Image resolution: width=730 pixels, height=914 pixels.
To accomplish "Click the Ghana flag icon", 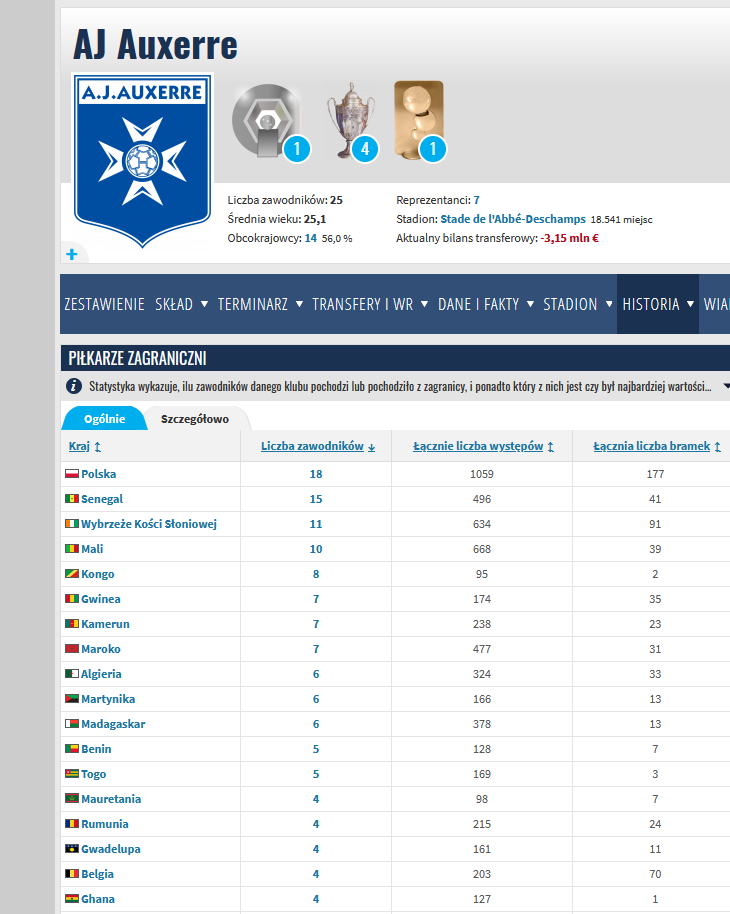I will click(x=72, y=899).
